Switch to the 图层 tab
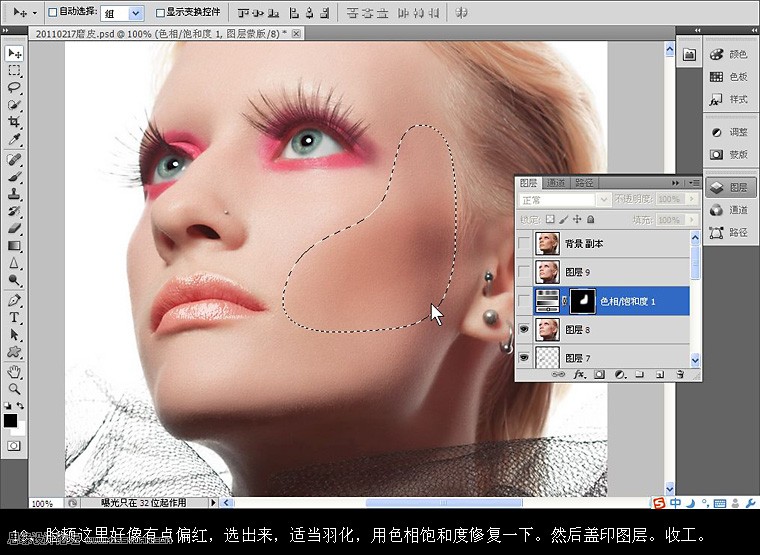 (x=528, y=183)
